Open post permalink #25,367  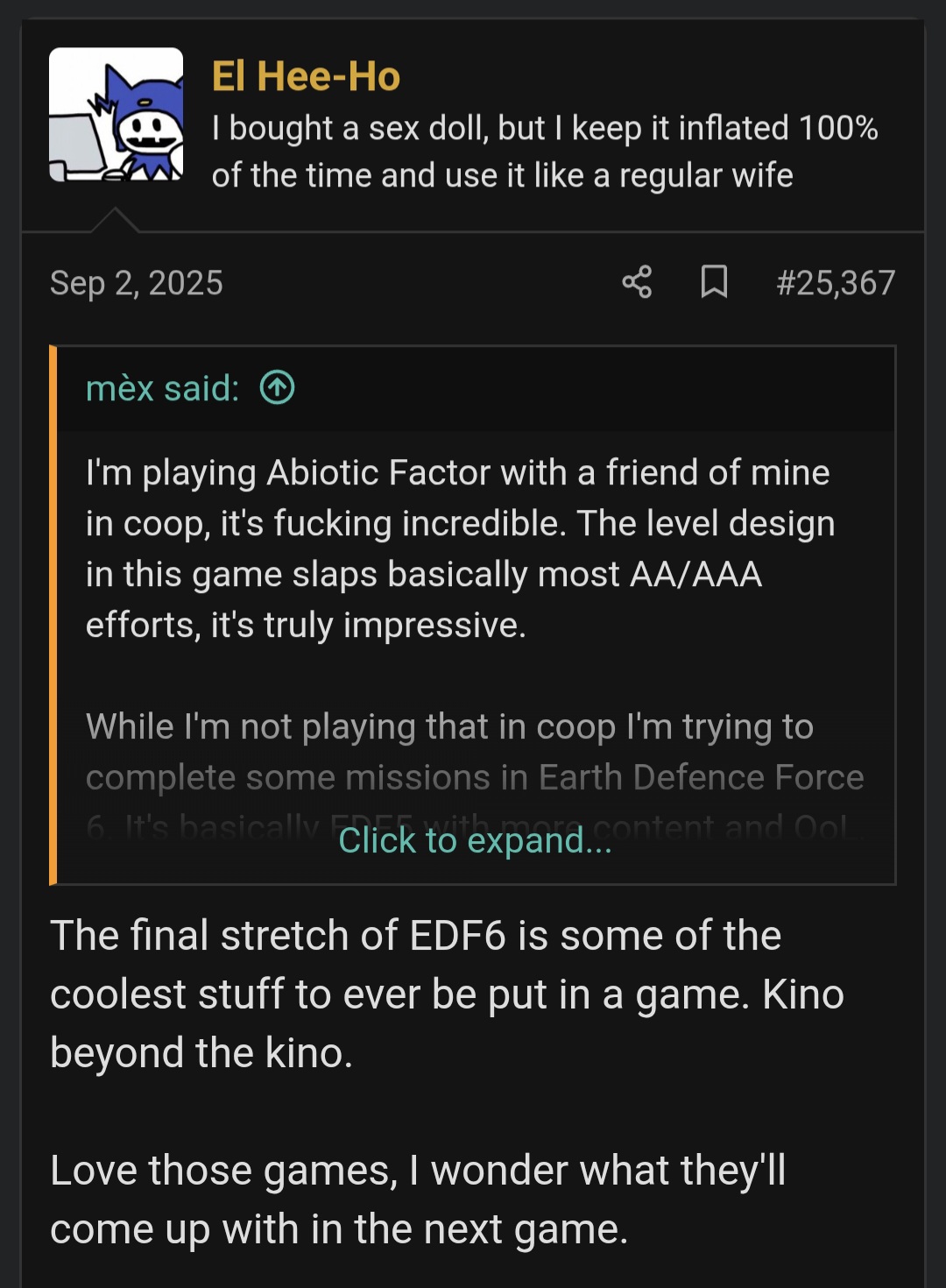[835, 283]
